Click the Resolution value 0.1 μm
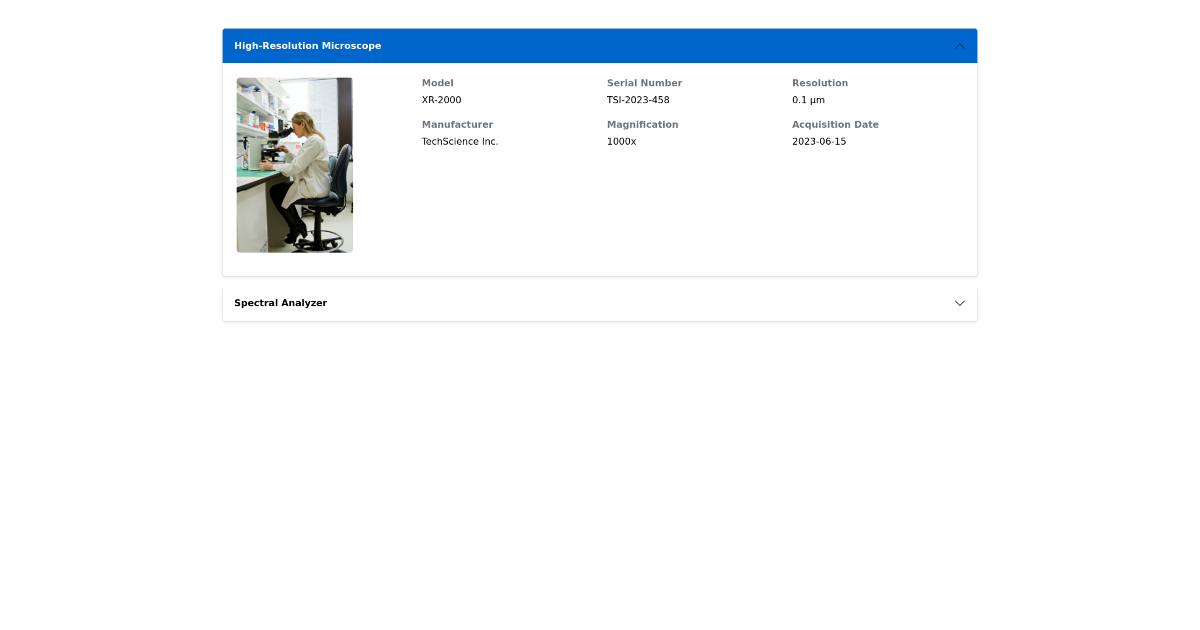Viewport: 1200px width, 630px height. 808,100
